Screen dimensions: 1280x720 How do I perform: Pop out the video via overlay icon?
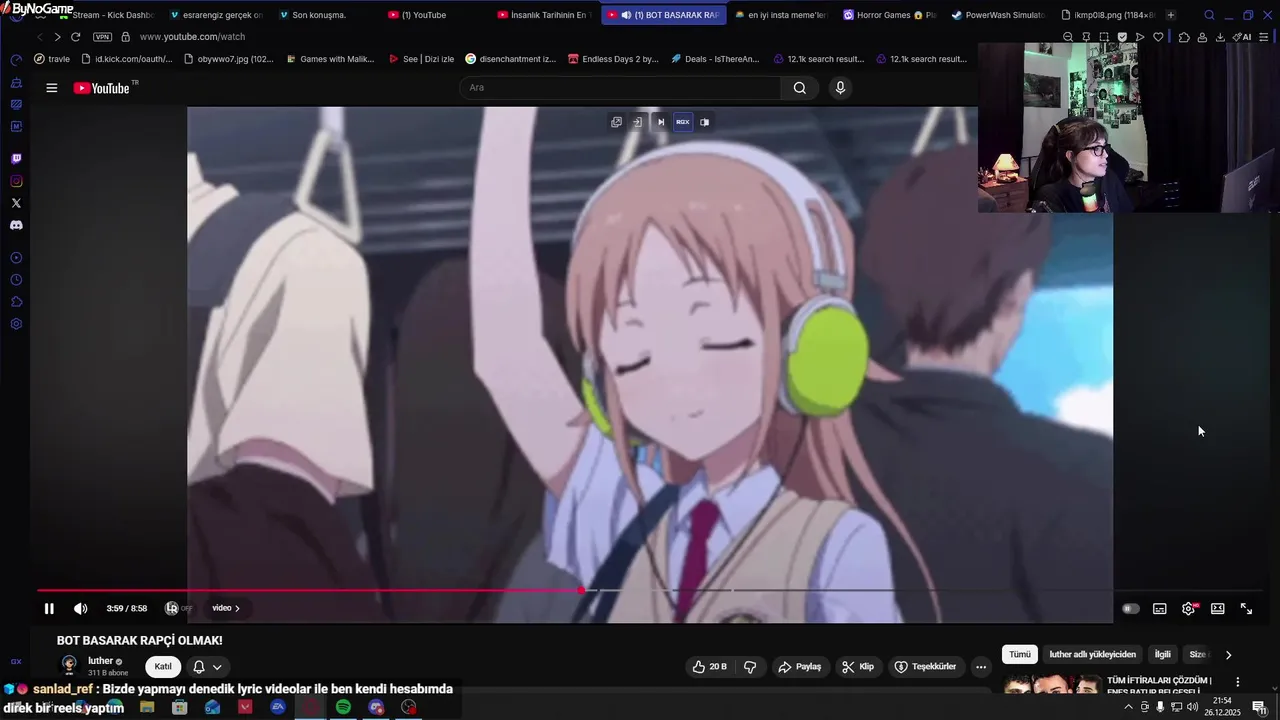pos(616,122)
